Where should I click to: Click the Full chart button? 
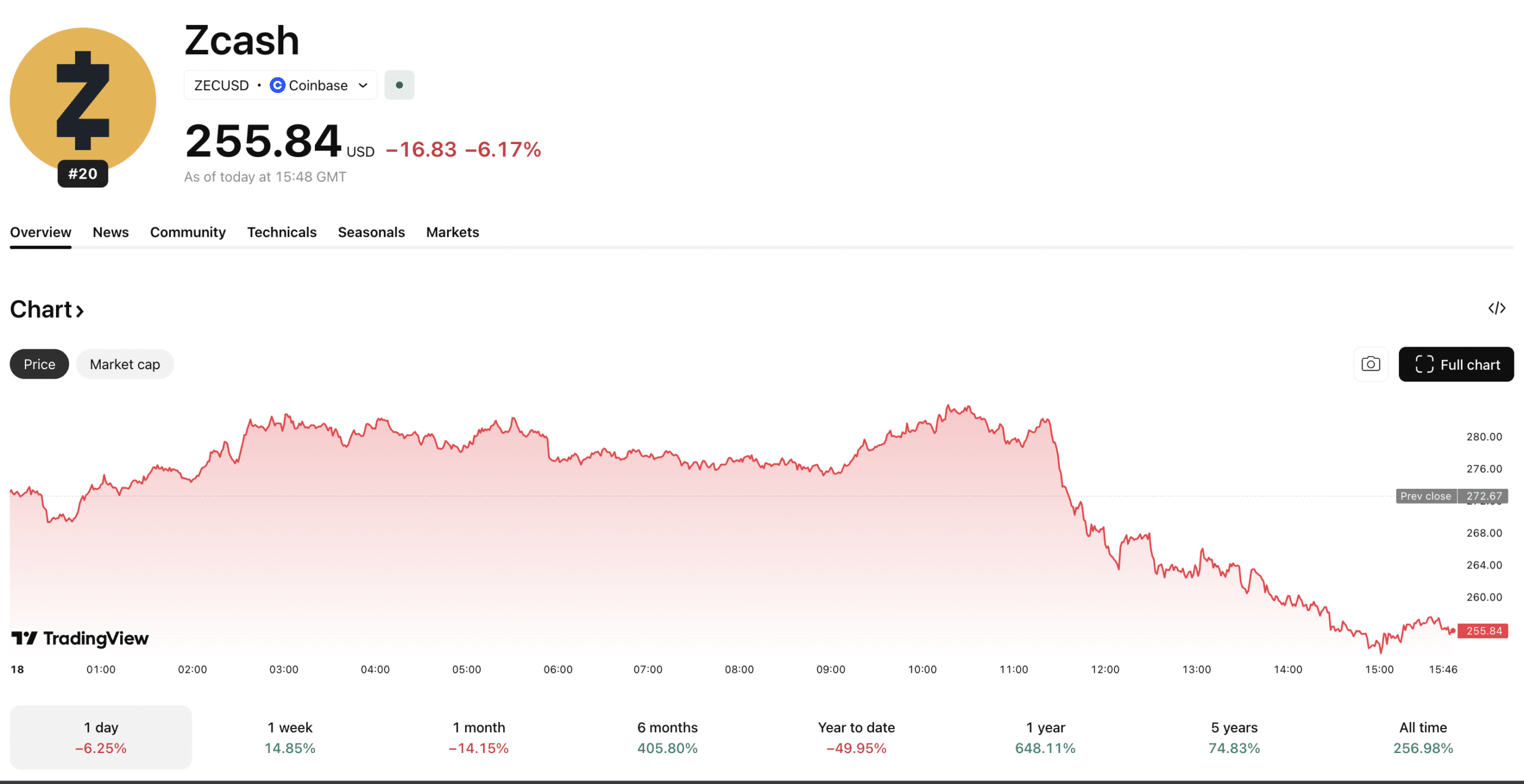tap(1456, 364)
